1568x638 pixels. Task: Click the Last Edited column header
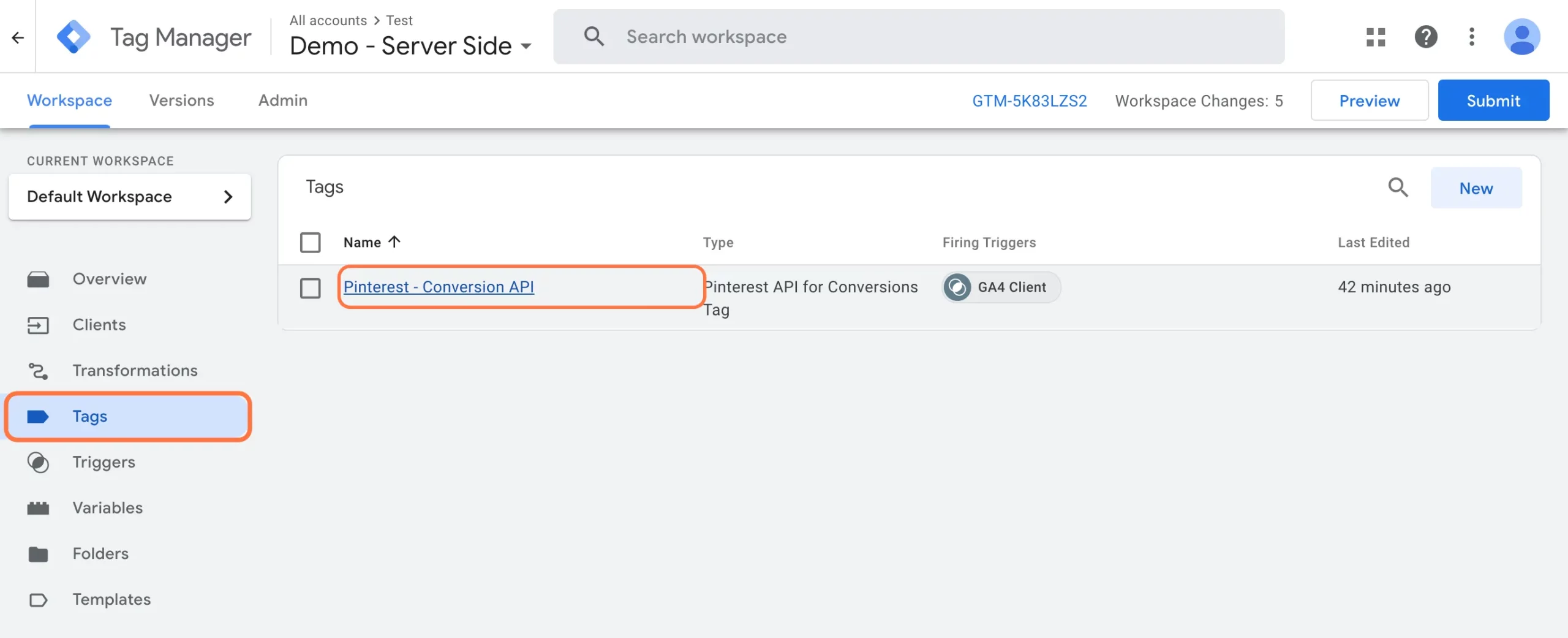1373,243
